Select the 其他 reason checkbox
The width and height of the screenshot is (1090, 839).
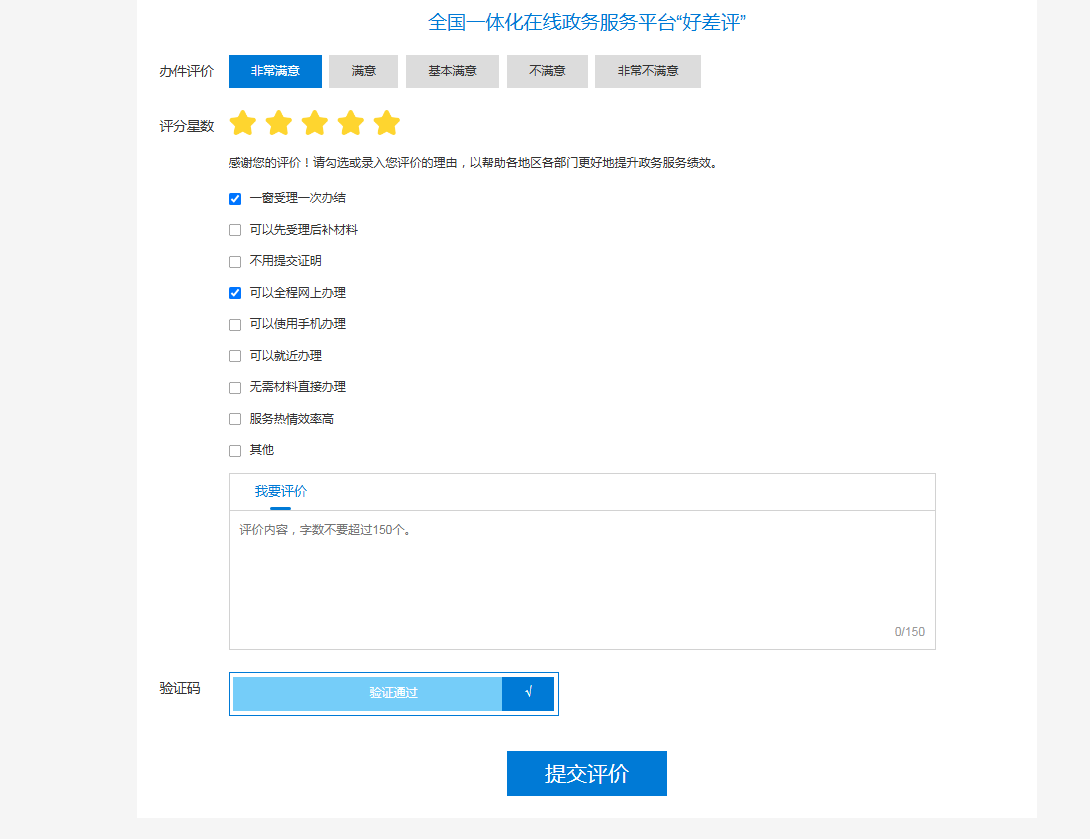click(235, 450)
